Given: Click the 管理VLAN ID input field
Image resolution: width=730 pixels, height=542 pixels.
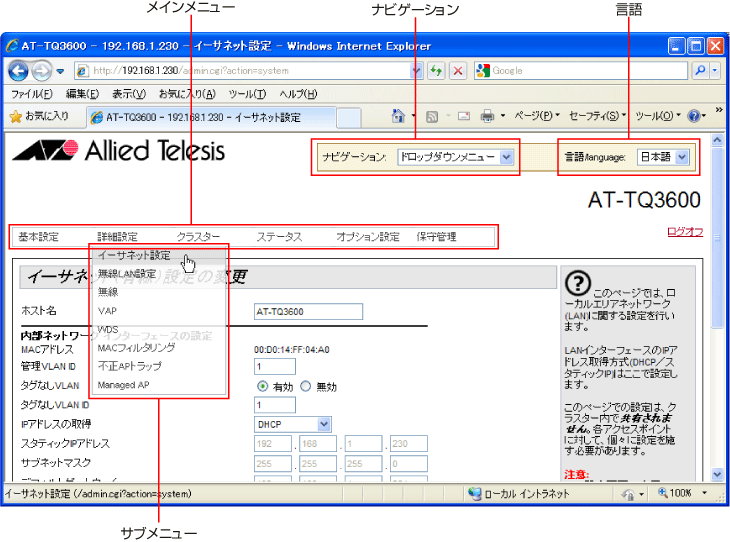Looking at the screenshot, I should (x=275, y=366).
